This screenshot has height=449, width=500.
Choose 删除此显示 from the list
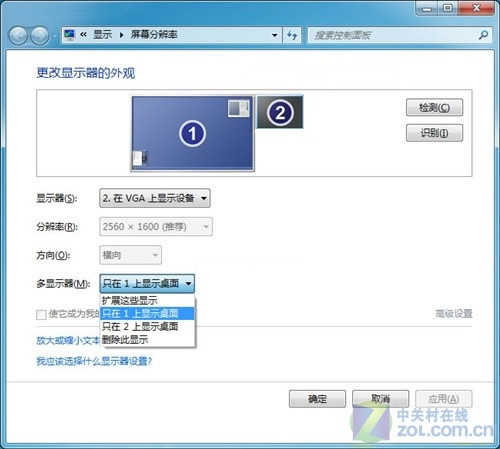(147, 340)
